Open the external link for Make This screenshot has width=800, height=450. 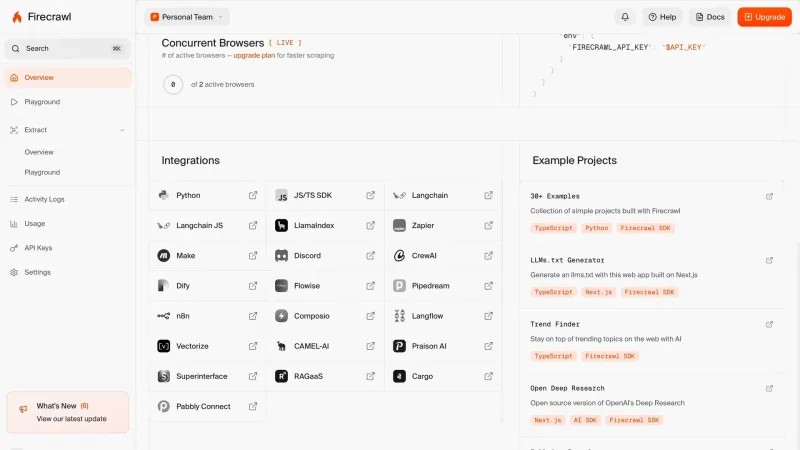253,256
